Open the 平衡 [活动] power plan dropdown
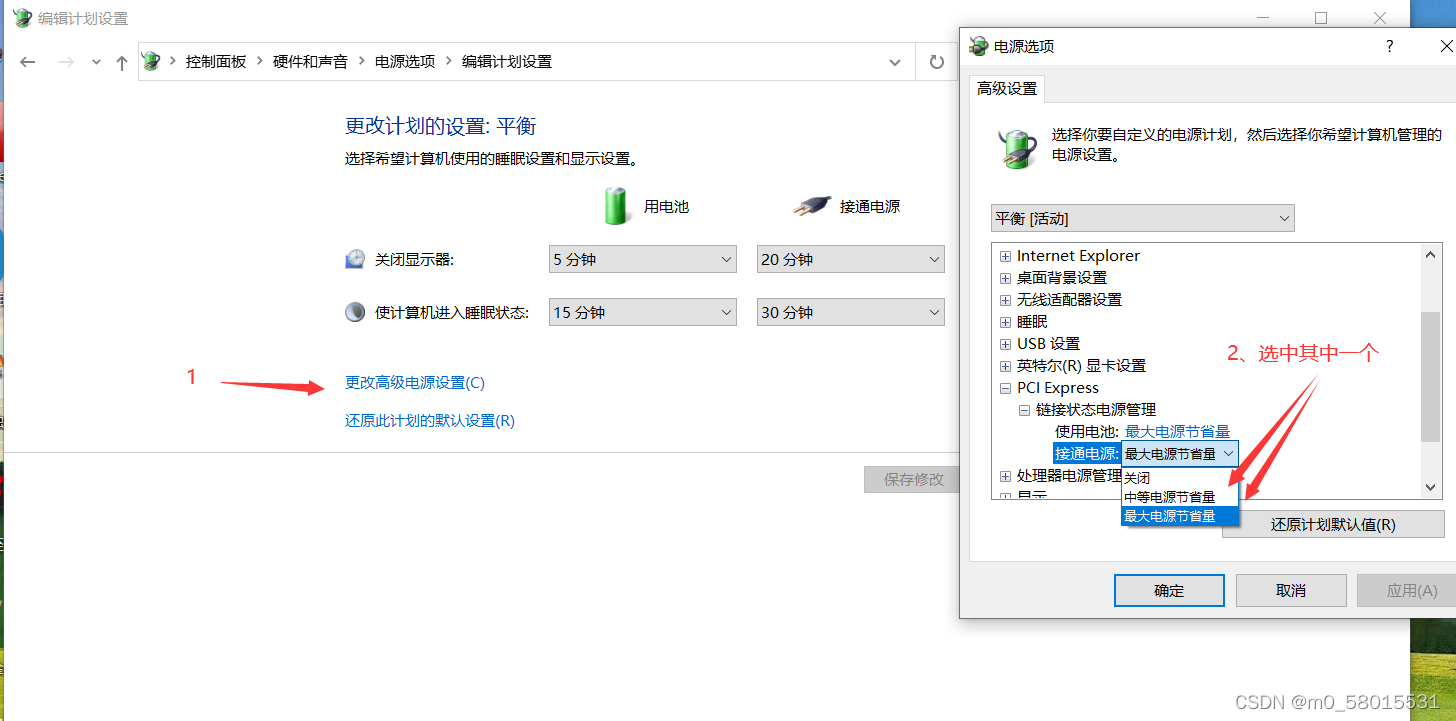The image size is (1456, 721). click(x=1143, y=218)
